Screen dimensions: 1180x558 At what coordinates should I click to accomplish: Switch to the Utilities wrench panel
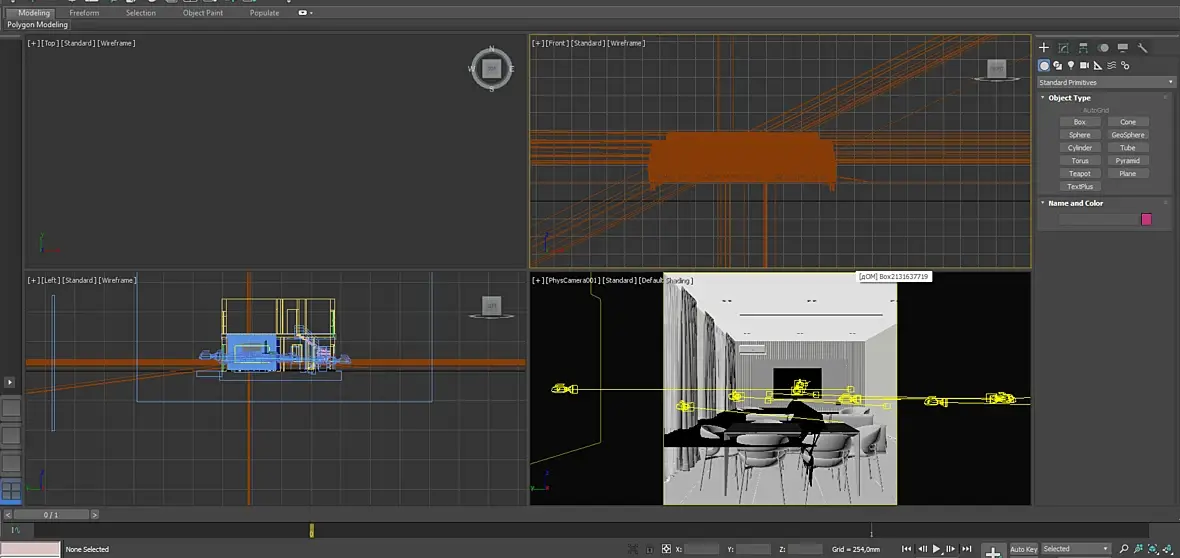[1143, 47]
